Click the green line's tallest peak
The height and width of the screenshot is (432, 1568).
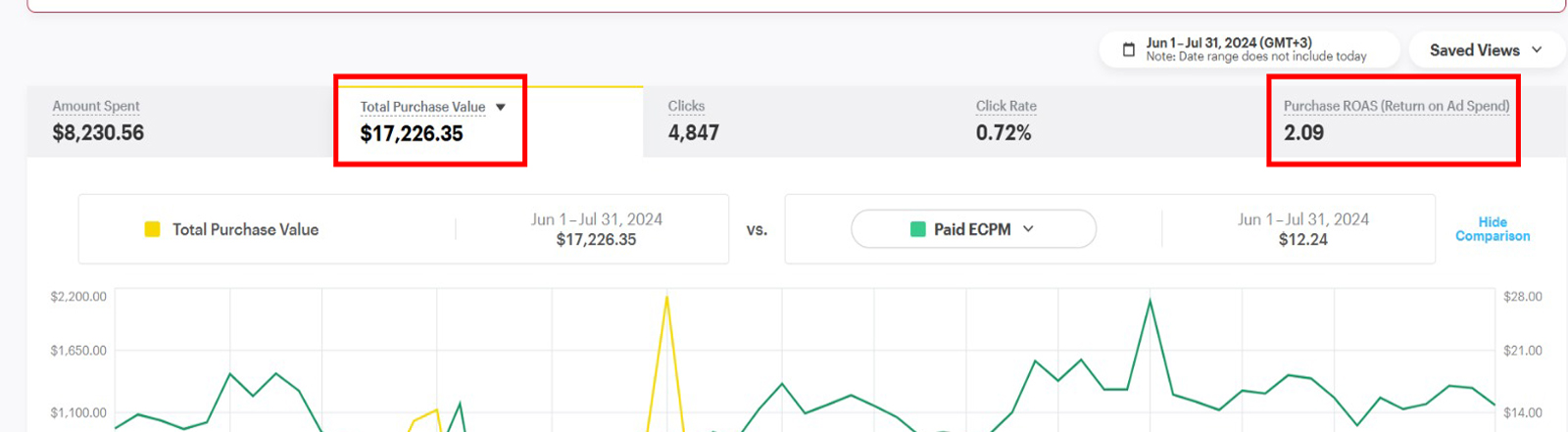click(1150, 301)
